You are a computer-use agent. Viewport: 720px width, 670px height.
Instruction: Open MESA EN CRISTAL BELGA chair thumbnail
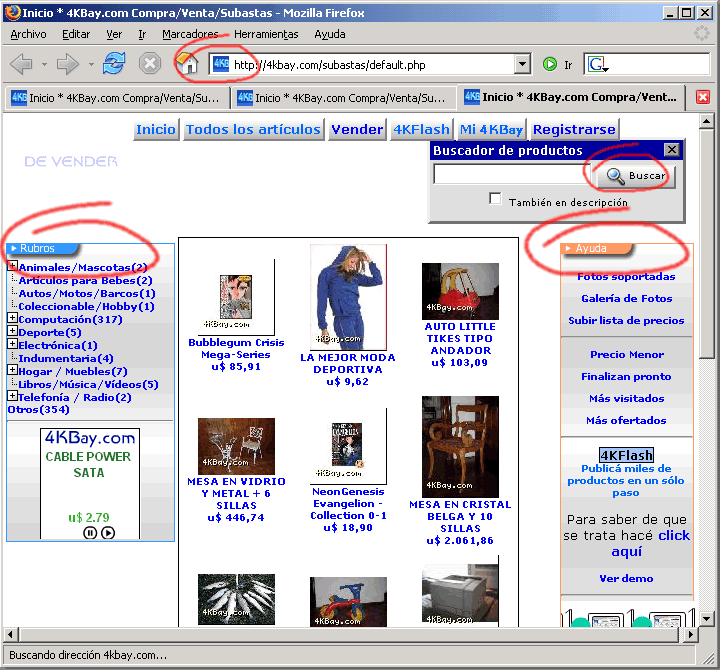(460, 446)
